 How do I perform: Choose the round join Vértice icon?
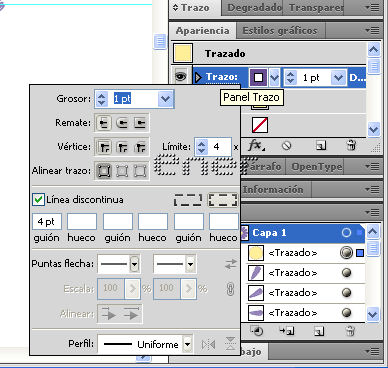tap(122, 147)
